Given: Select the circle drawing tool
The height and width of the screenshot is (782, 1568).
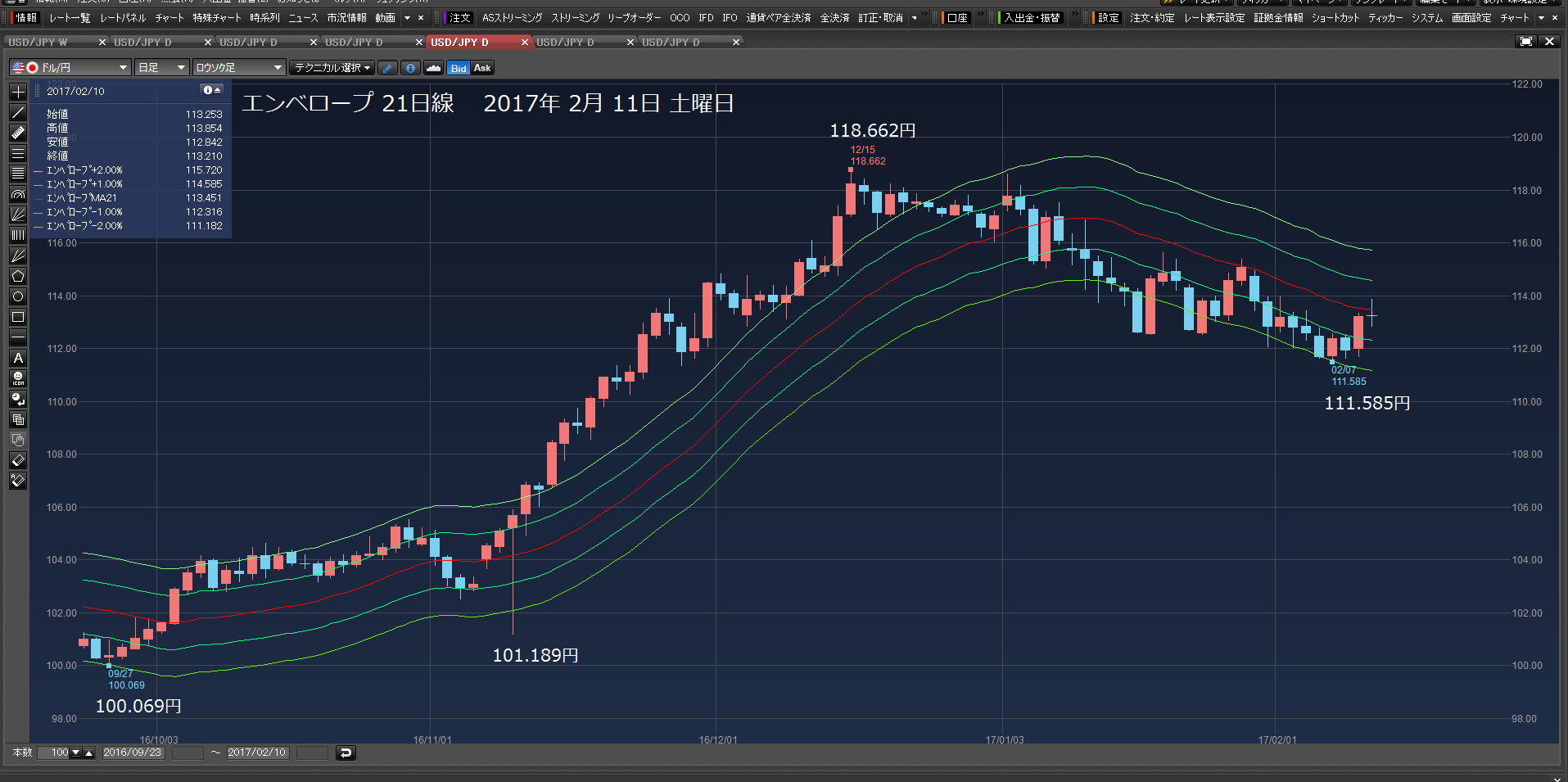Looking at the screenshot, I should 18,296.
